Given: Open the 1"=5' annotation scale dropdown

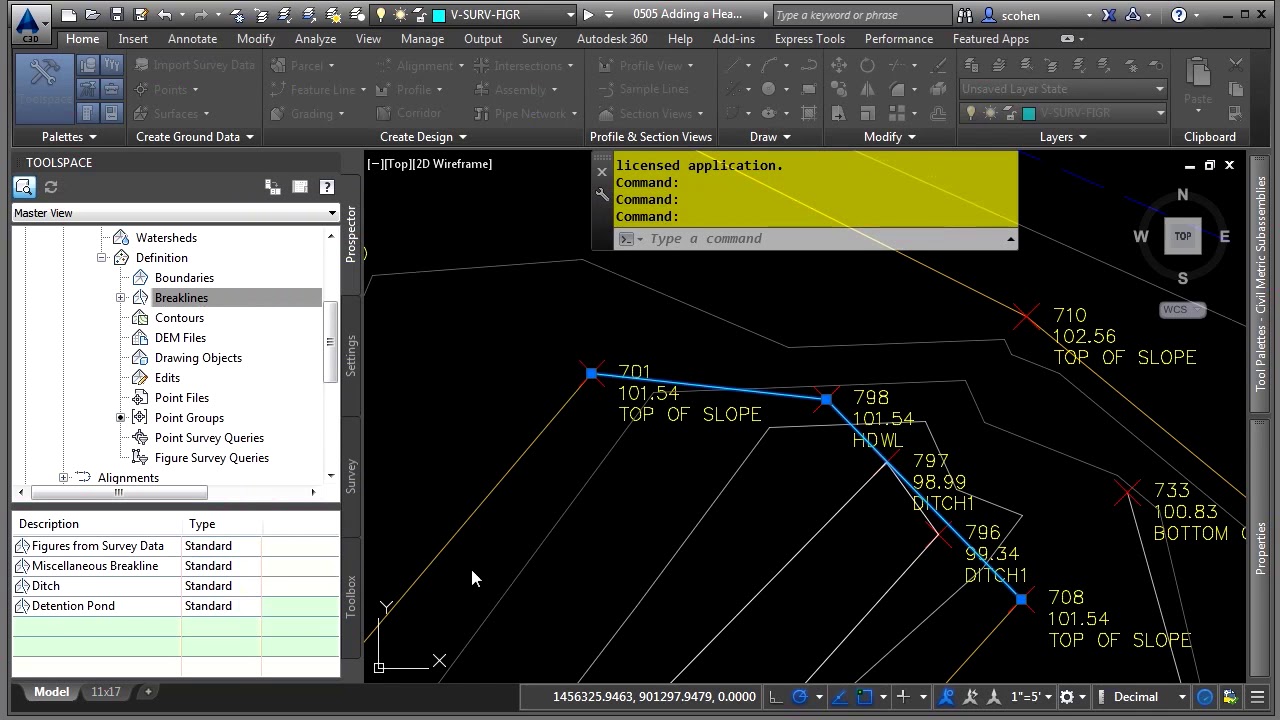Looking at the screenshot, I should [x=1032, y=697].
